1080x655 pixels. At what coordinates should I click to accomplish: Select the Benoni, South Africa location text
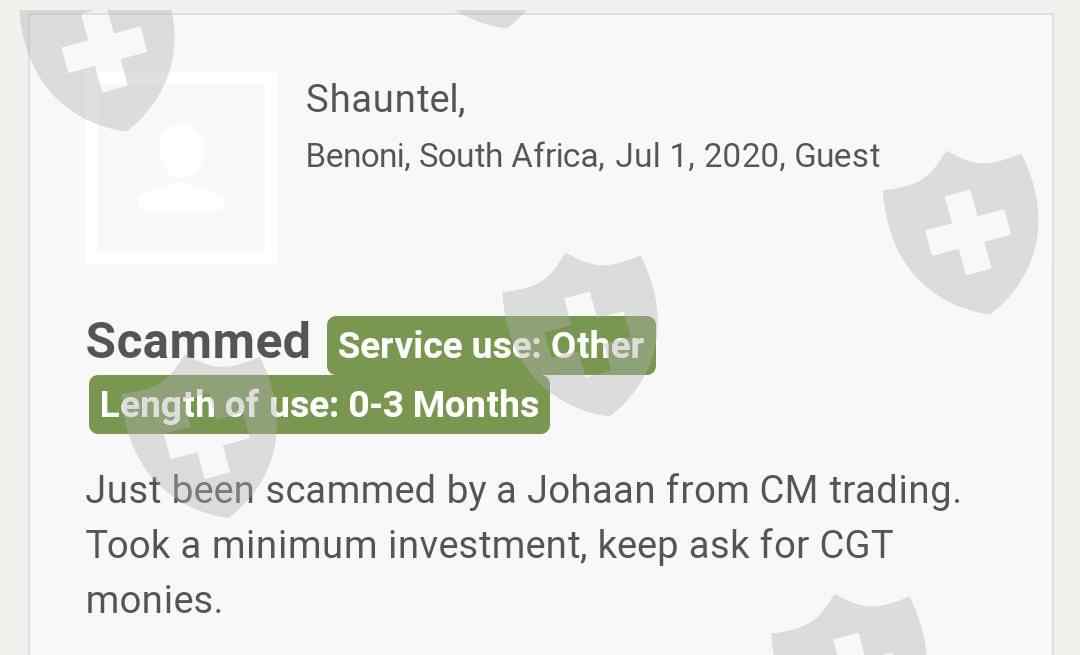click(455, 156)
